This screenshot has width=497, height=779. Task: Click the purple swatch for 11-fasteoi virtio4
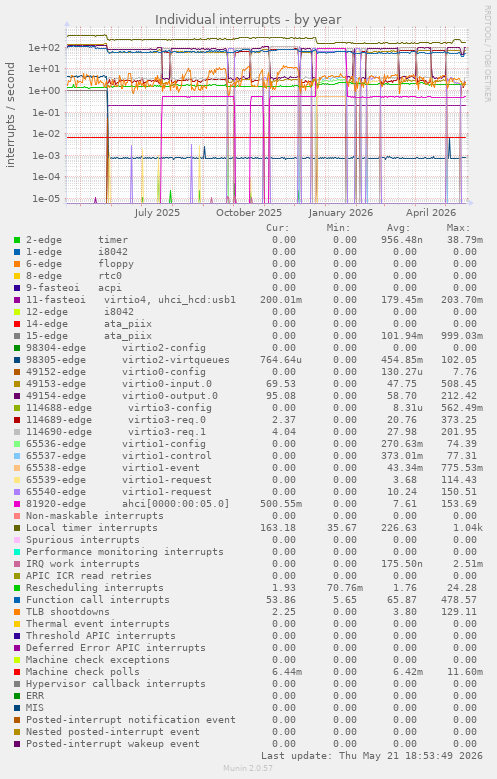point(17,300)
